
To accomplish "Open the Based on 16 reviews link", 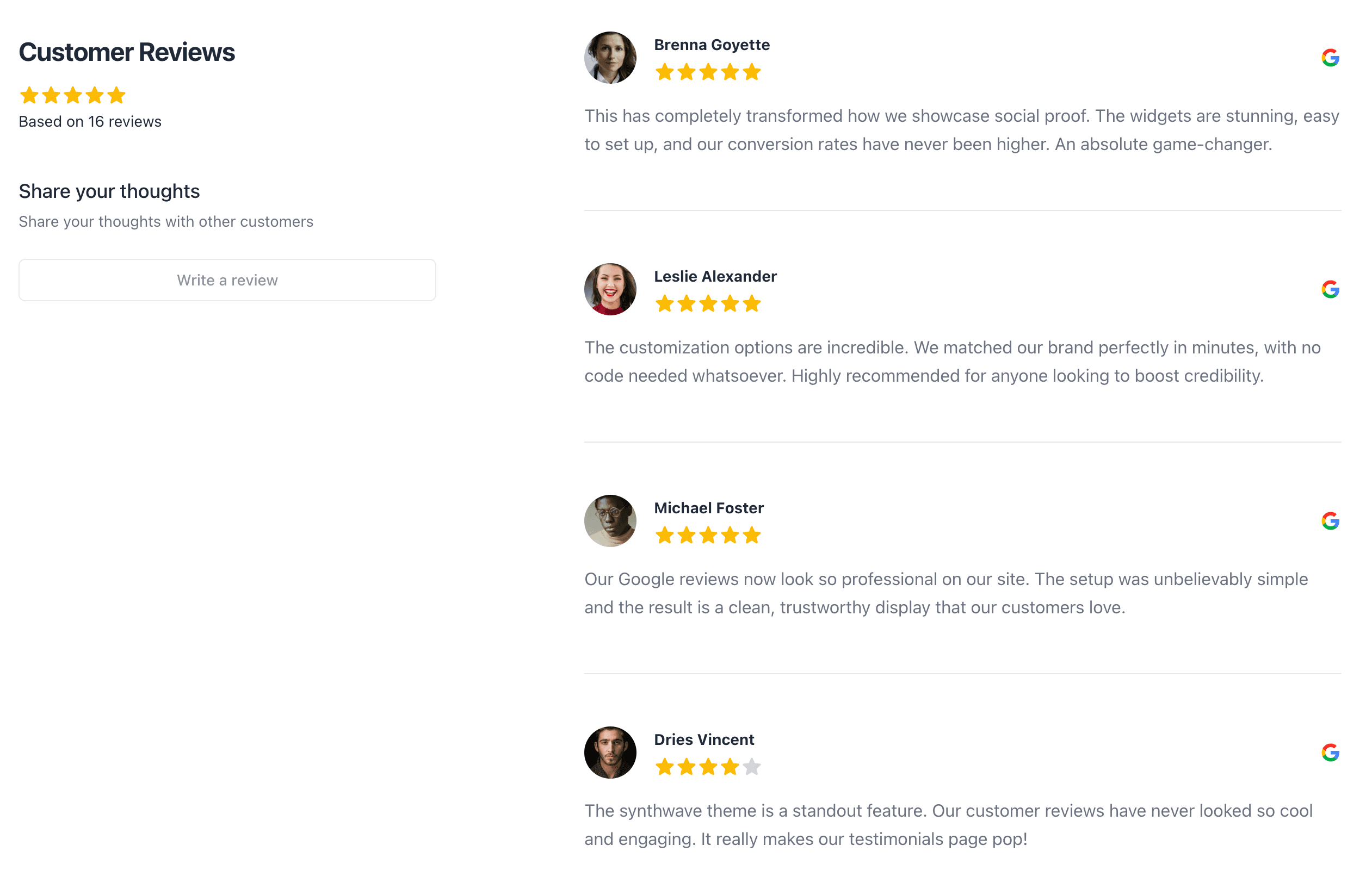I will pyautogui.click(x=90, y=121).
